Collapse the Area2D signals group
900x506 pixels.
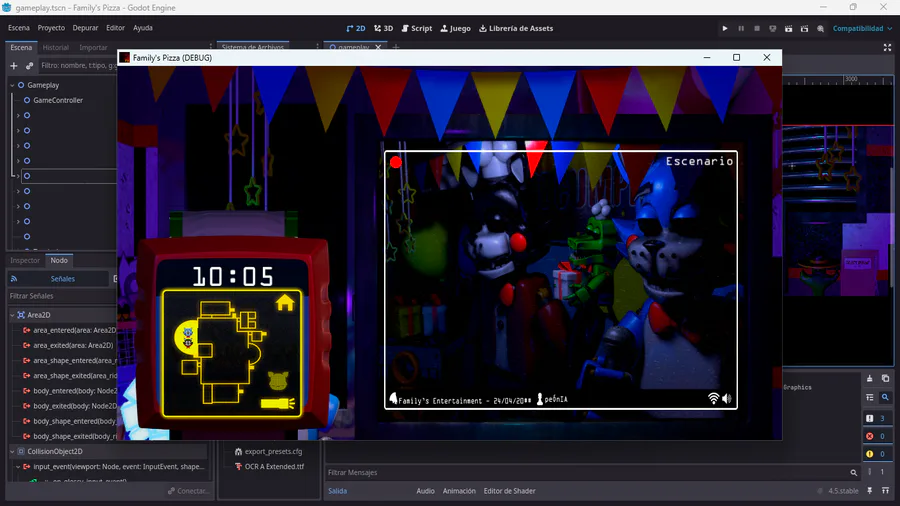click(11, 315)
